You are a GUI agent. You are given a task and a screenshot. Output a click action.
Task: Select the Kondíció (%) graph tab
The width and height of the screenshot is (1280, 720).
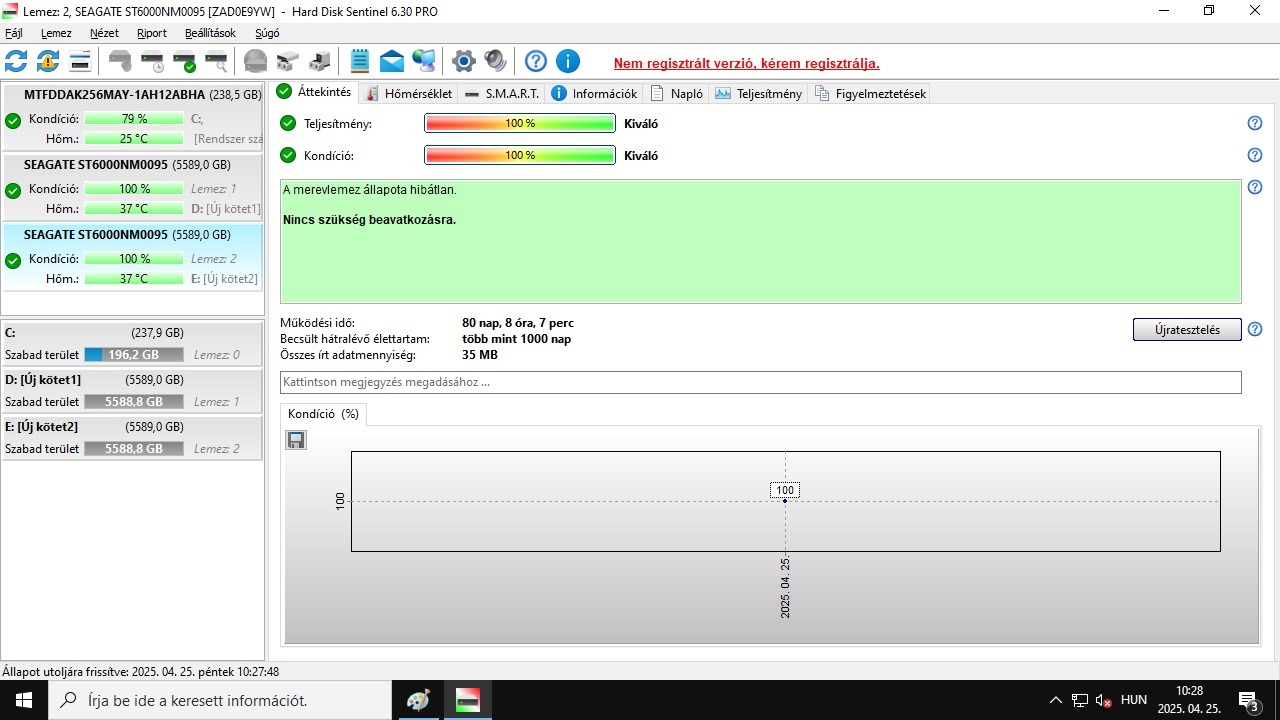click(323, 414)
